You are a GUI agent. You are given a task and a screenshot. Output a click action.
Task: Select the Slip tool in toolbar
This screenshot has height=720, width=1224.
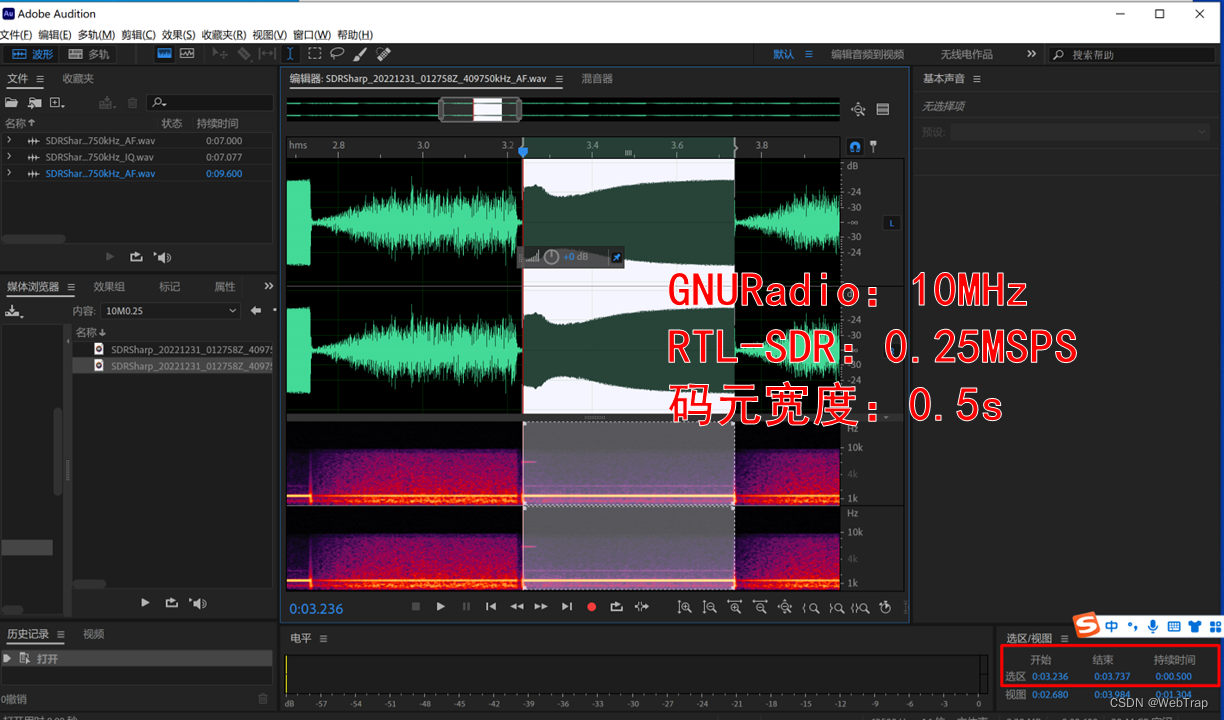[x=267, y=54]
